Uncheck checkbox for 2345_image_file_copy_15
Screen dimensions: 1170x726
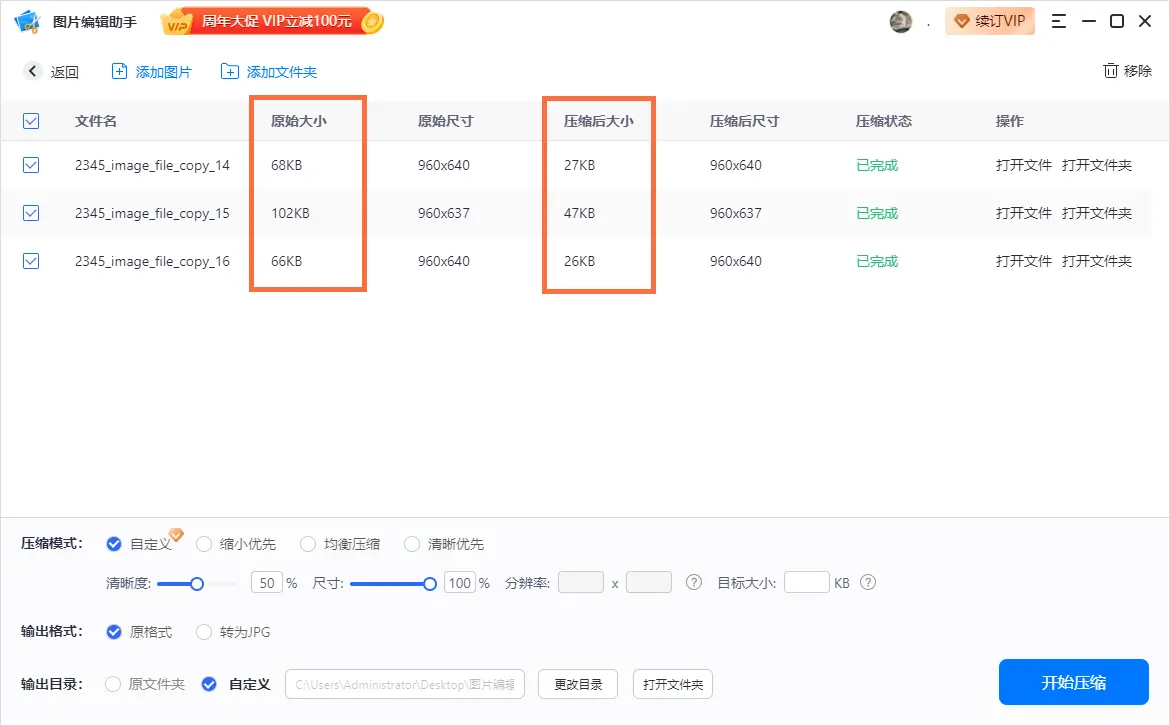[x=30, y=212]
